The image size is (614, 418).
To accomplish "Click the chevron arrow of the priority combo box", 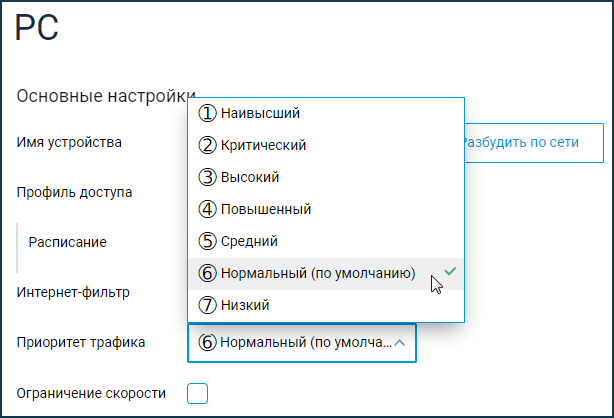I will (x=399, y=343).
